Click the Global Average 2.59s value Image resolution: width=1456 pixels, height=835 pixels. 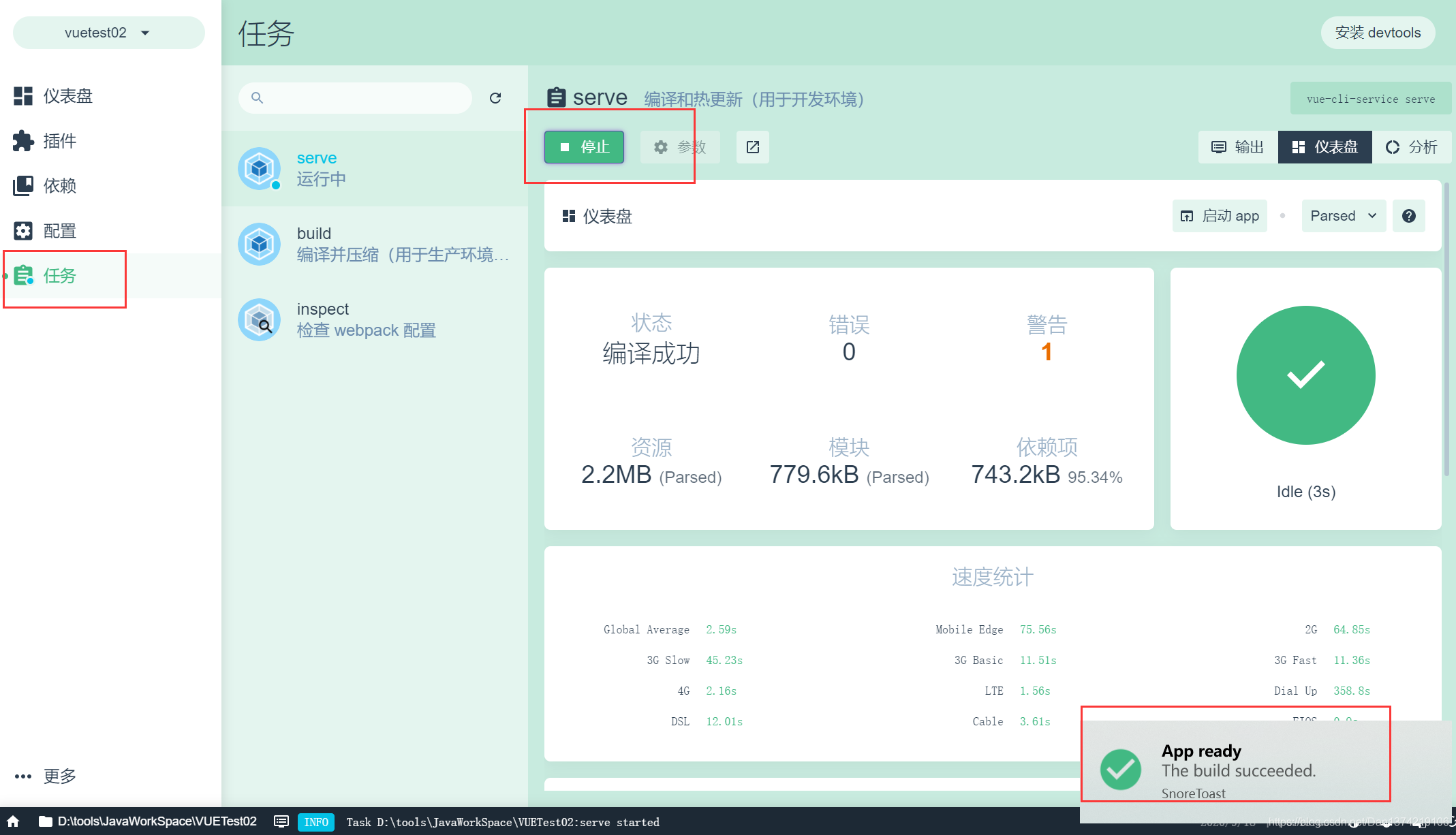click(x=722, y=629)
